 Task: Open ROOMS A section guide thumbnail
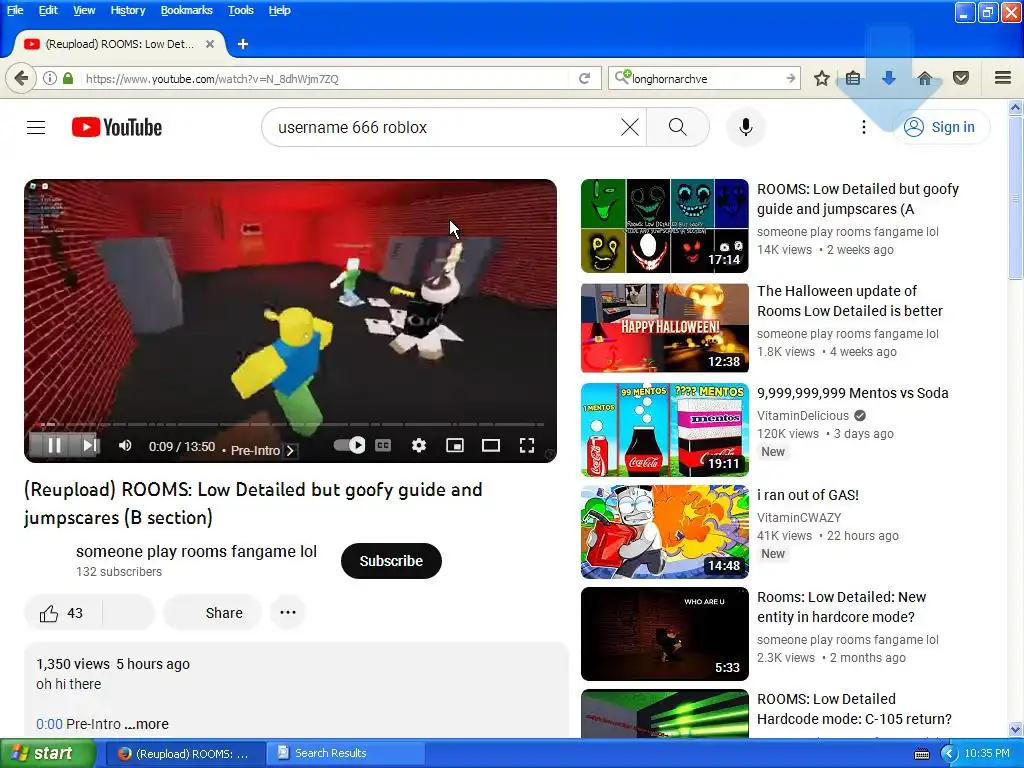tap(664, 226)
